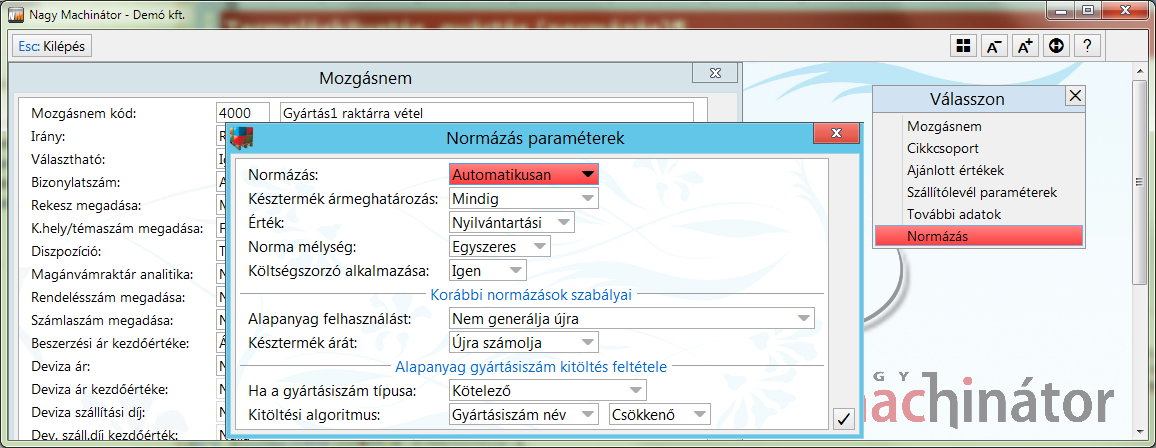This screenshot has height=448, width=1156.
Task: Click the Számlaszám megadása label
Action: coord(101,321)
